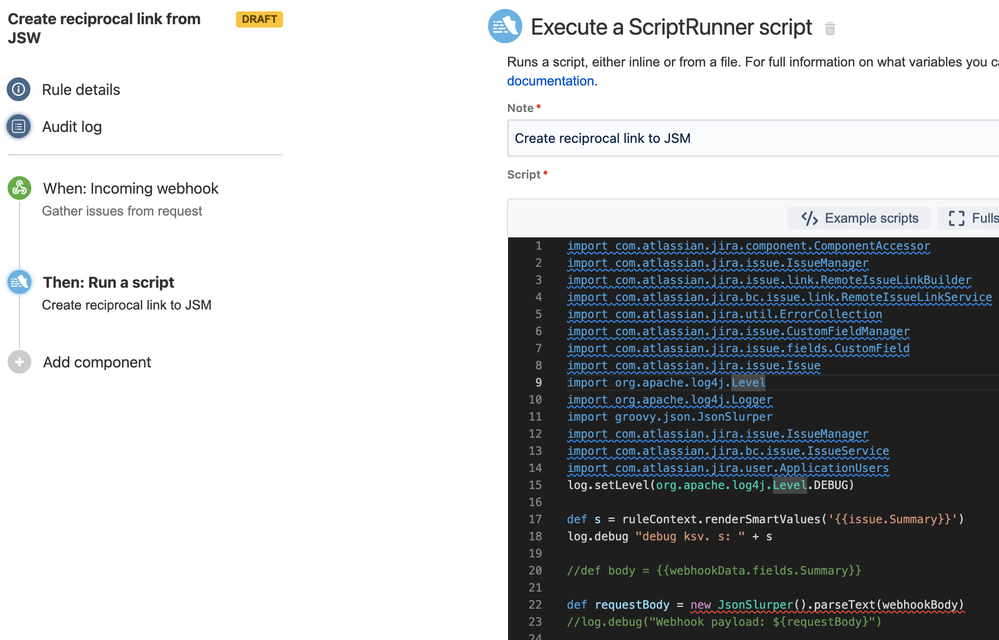Click line 1 ComponentAccessor import
This screenshot has width=999, height=640.
(749, 246)
